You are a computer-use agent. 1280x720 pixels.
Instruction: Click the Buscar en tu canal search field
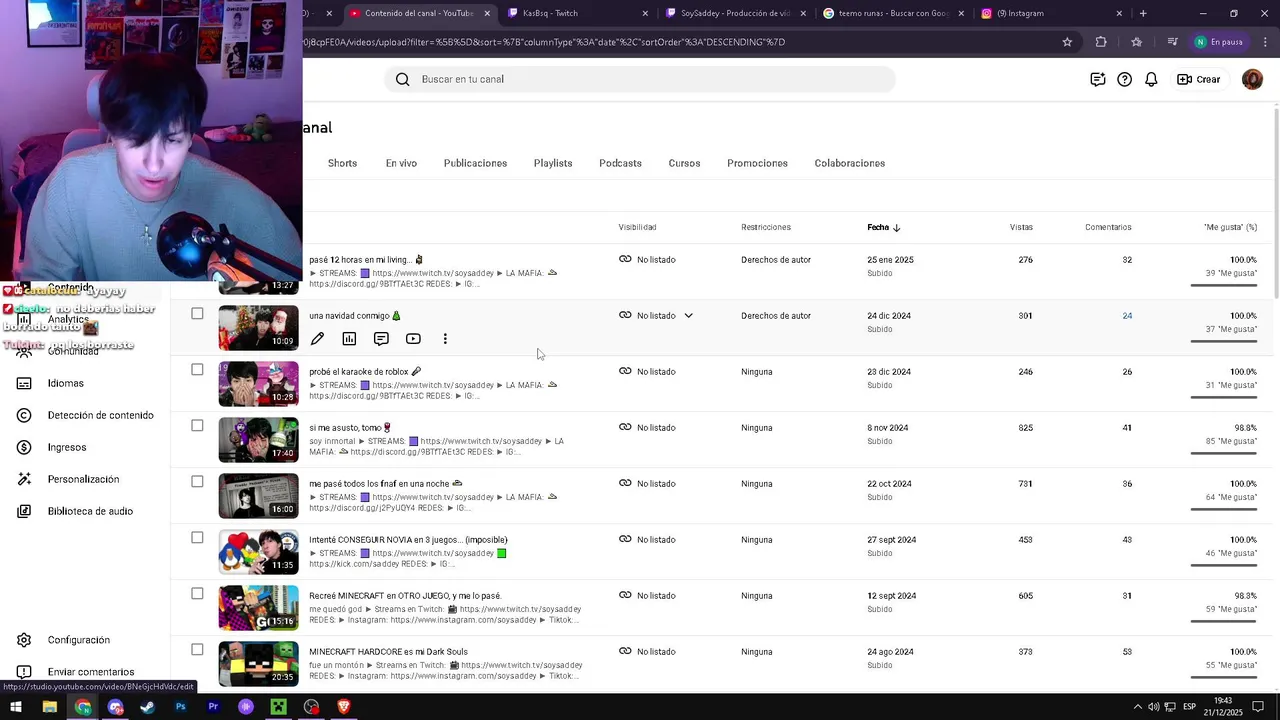[x=640, y=79]
